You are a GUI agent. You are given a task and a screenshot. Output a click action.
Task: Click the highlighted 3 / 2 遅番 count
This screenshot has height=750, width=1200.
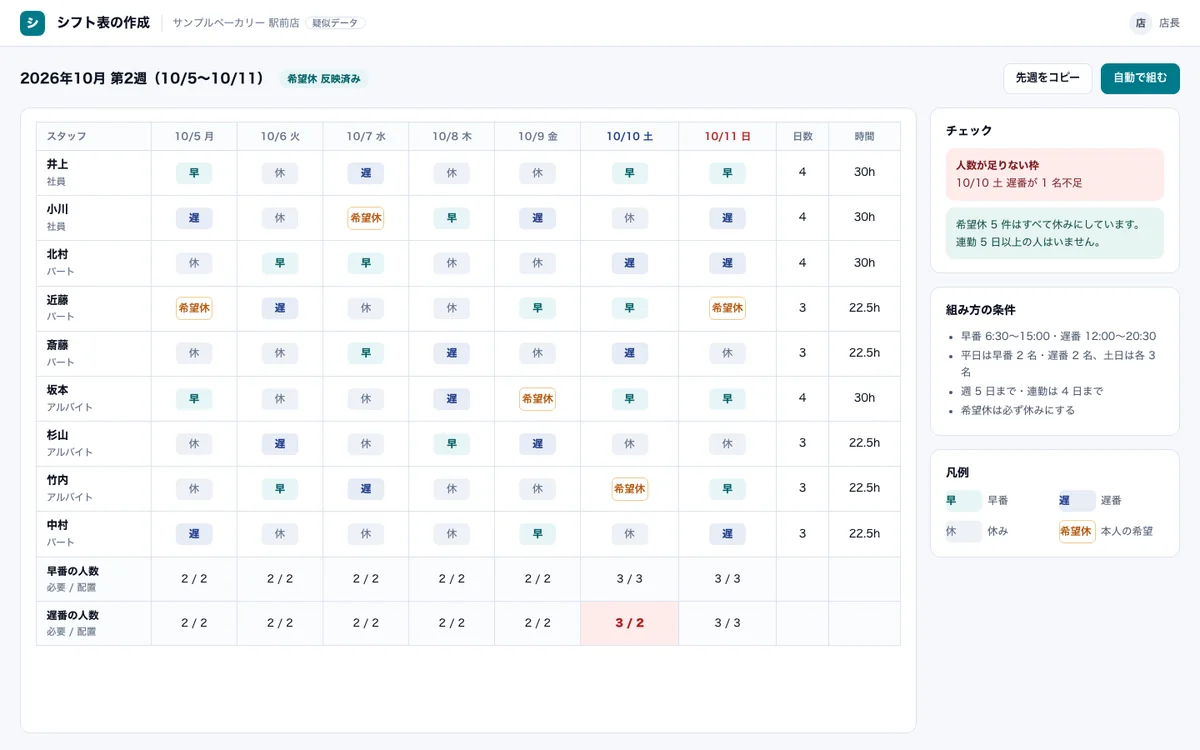pyautogui.click(x=630, y=623)
